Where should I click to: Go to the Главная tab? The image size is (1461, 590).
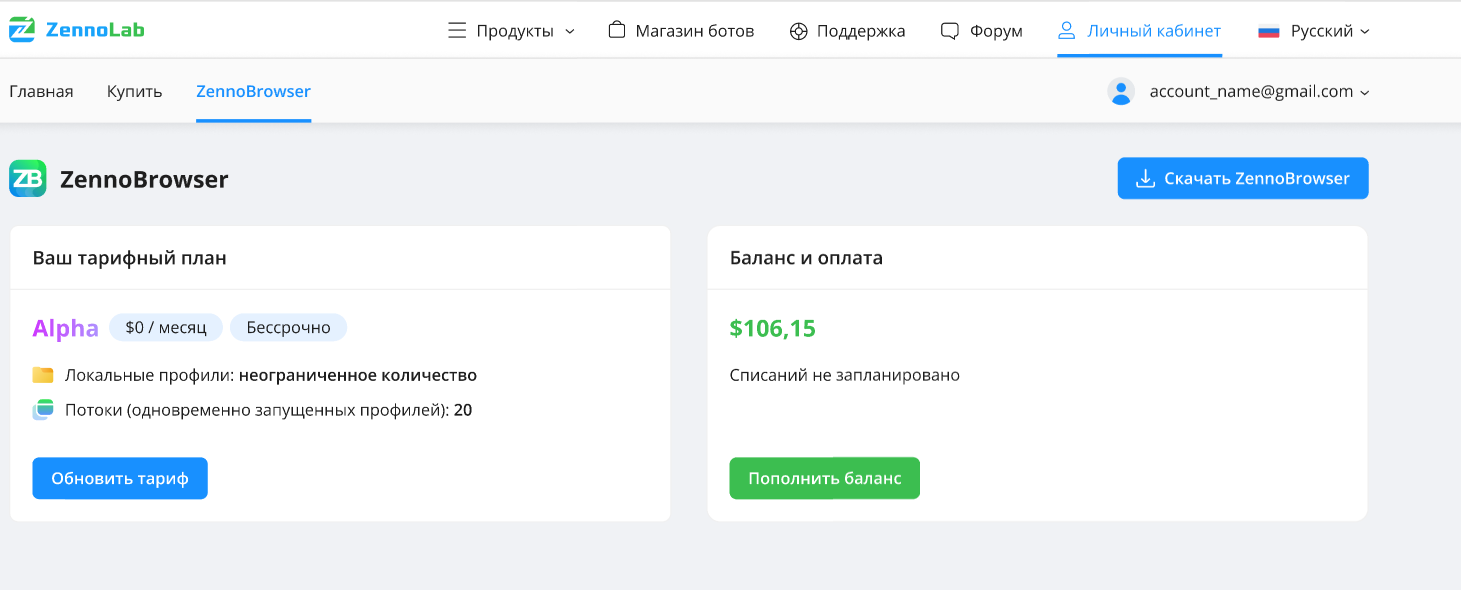coord(41,92)
